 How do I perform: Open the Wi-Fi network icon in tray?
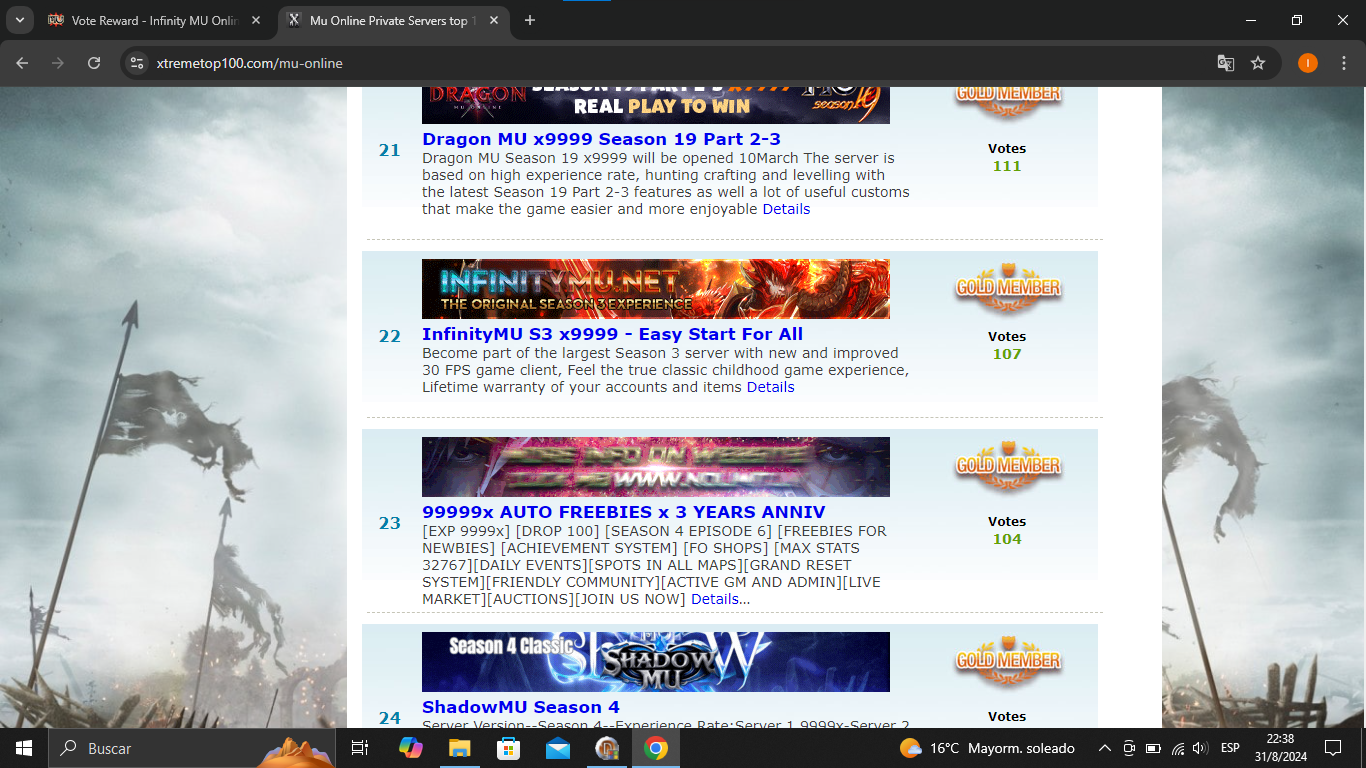[1178, 748]
